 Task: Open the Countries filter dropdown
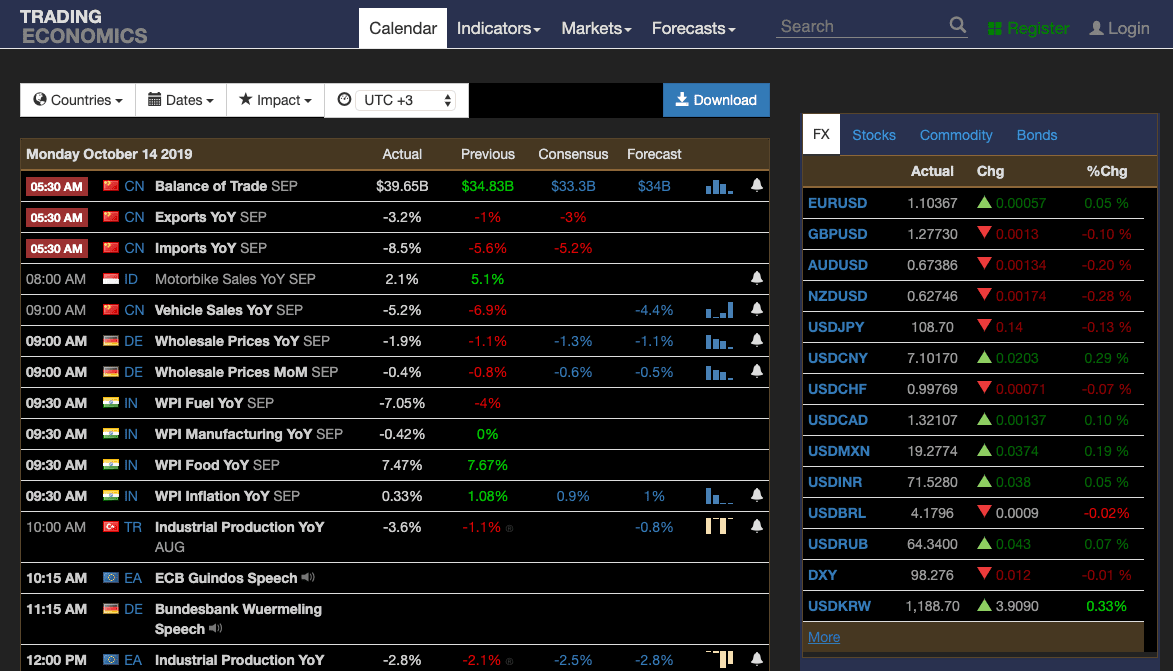(x=78, y=100)
